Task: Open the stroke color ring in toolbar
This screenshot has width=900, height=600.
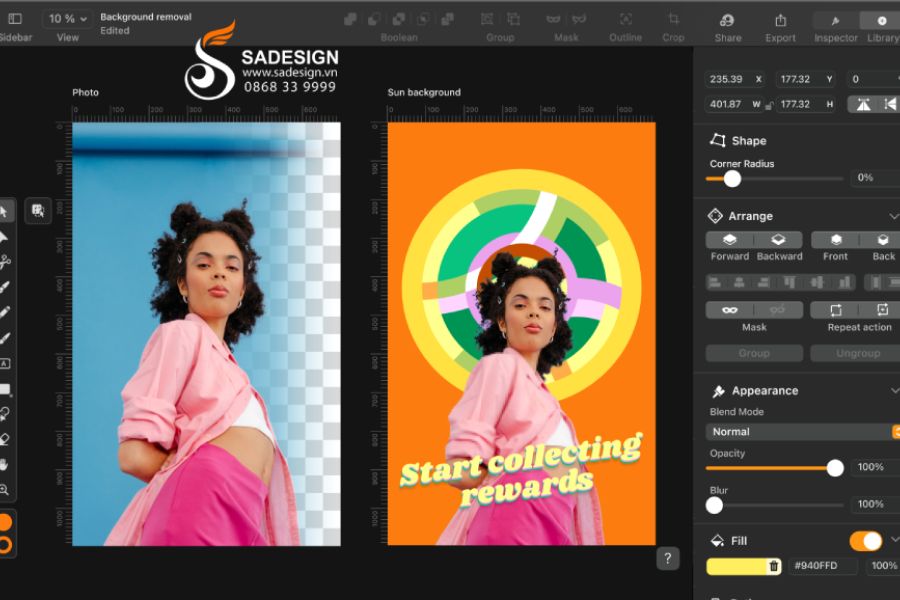Action: click(5, 544)
